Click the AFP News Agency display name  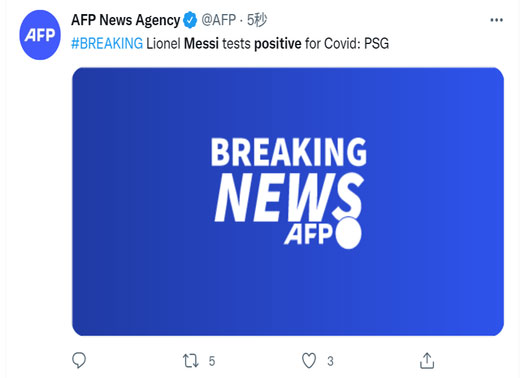click(x=126, y=20)
